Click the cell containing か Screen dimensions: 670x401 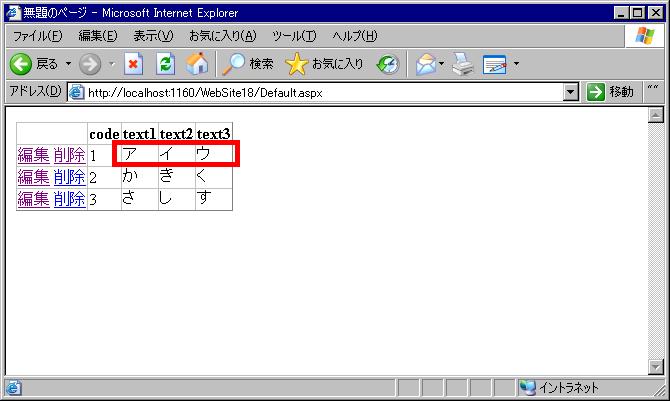pyautogui.click(x=140, y=177)
